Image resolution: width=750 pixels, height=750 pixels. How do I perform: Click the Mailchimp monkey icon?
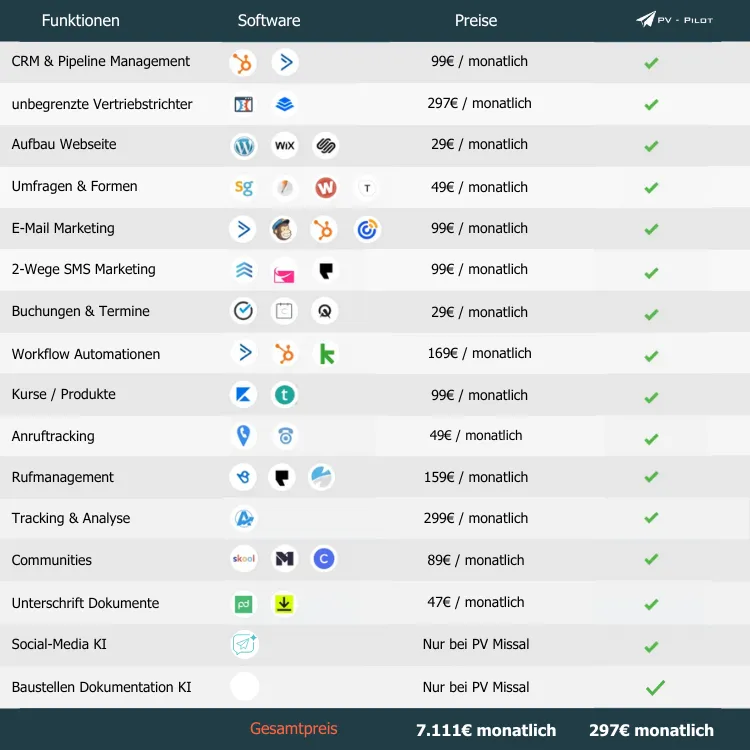coord(284,229)
